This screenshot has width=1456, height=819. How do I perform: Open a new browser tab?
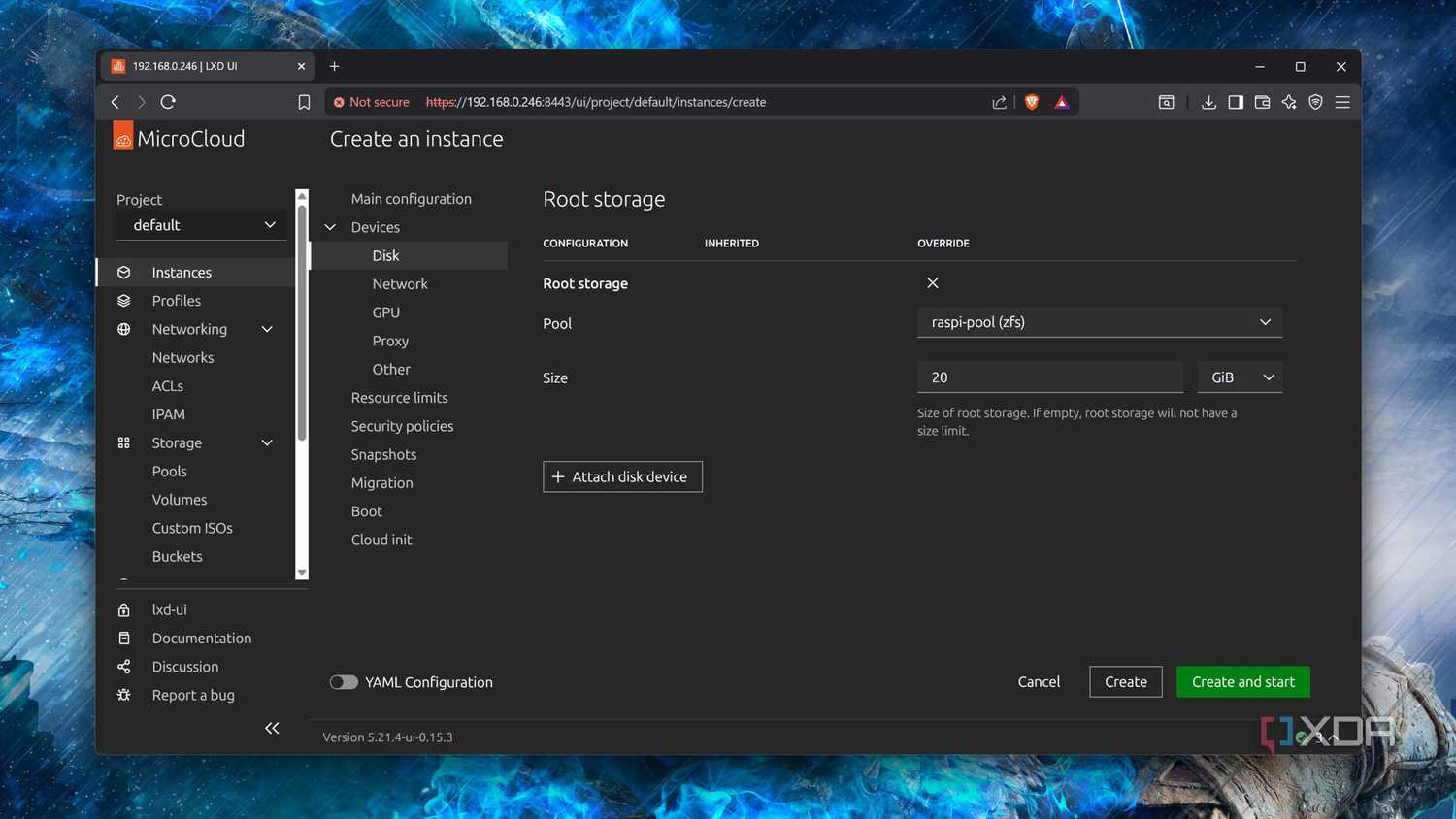click(x=334, y=66)
